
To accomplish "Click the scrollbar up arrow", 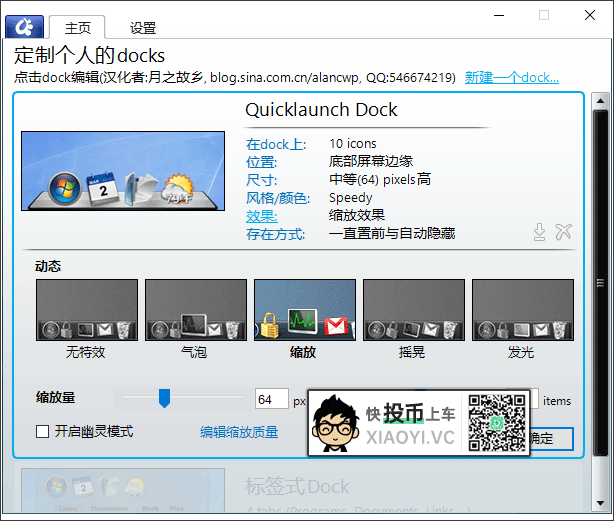I will click(x=600, y=101).
